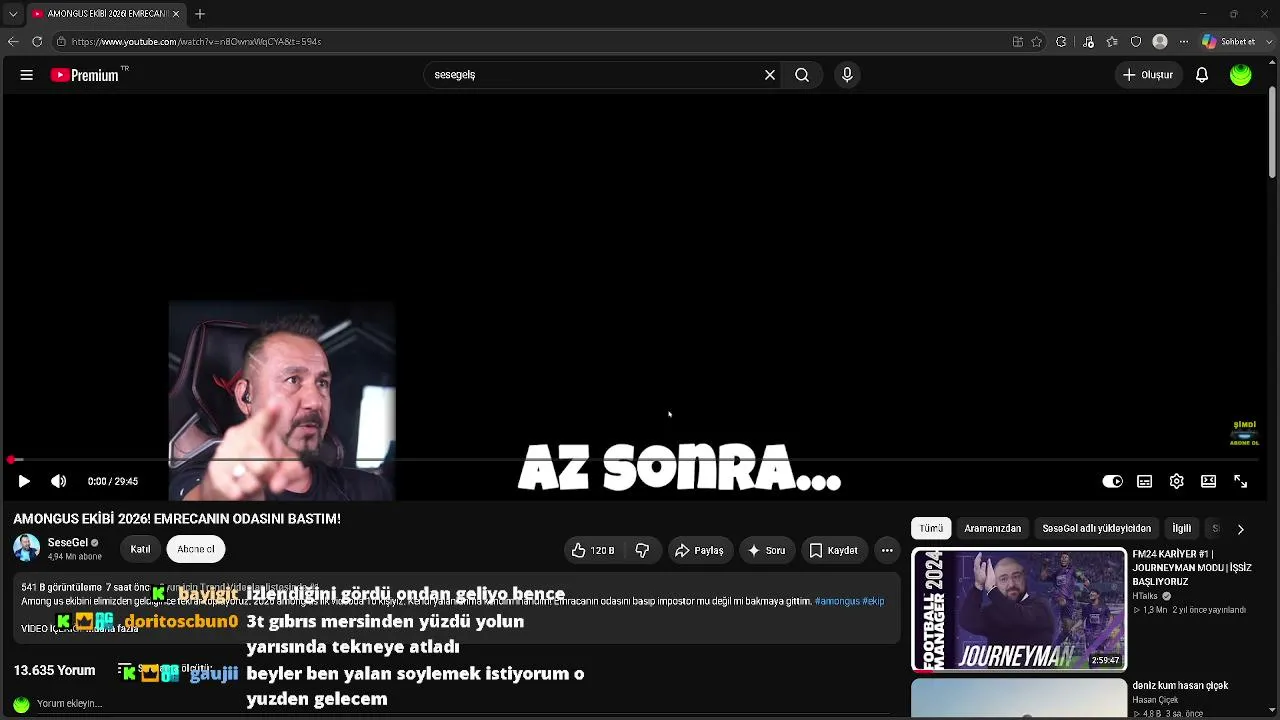Image resolution: width=1280 pixels, height=720 pixels.
Task: Open browser extensions puzzle icon
Action: pyautogui.click(x=1061, y=42)
